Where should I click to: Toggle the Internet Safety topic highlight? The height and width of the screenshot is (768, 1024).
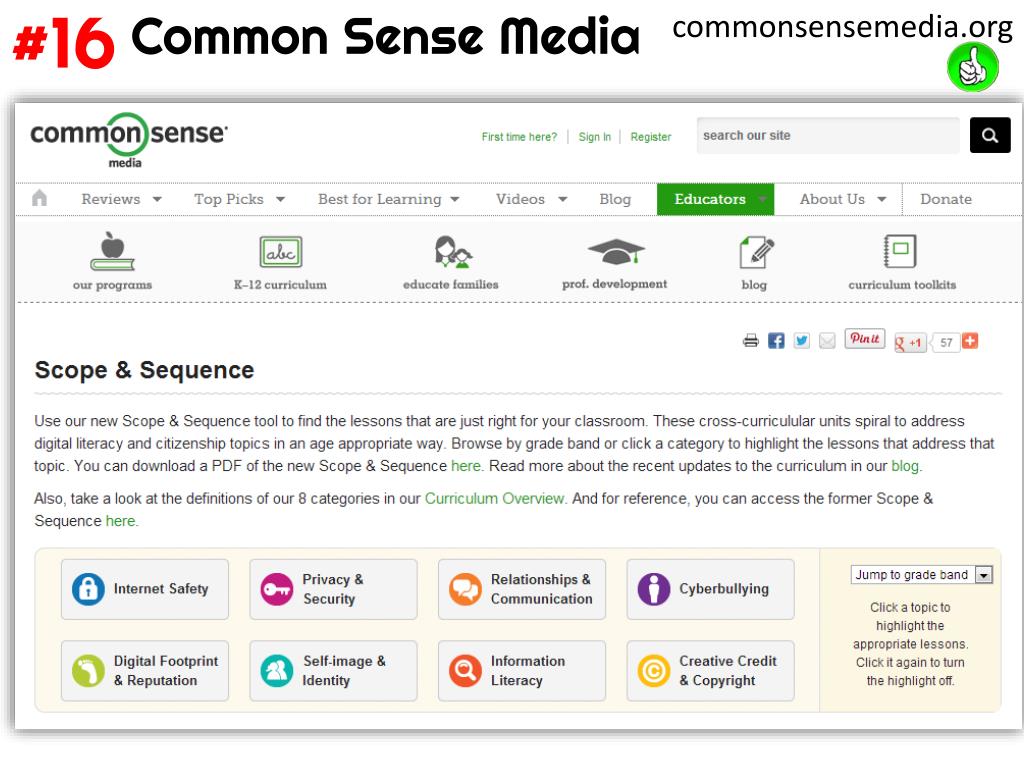[x=145, y=589]
